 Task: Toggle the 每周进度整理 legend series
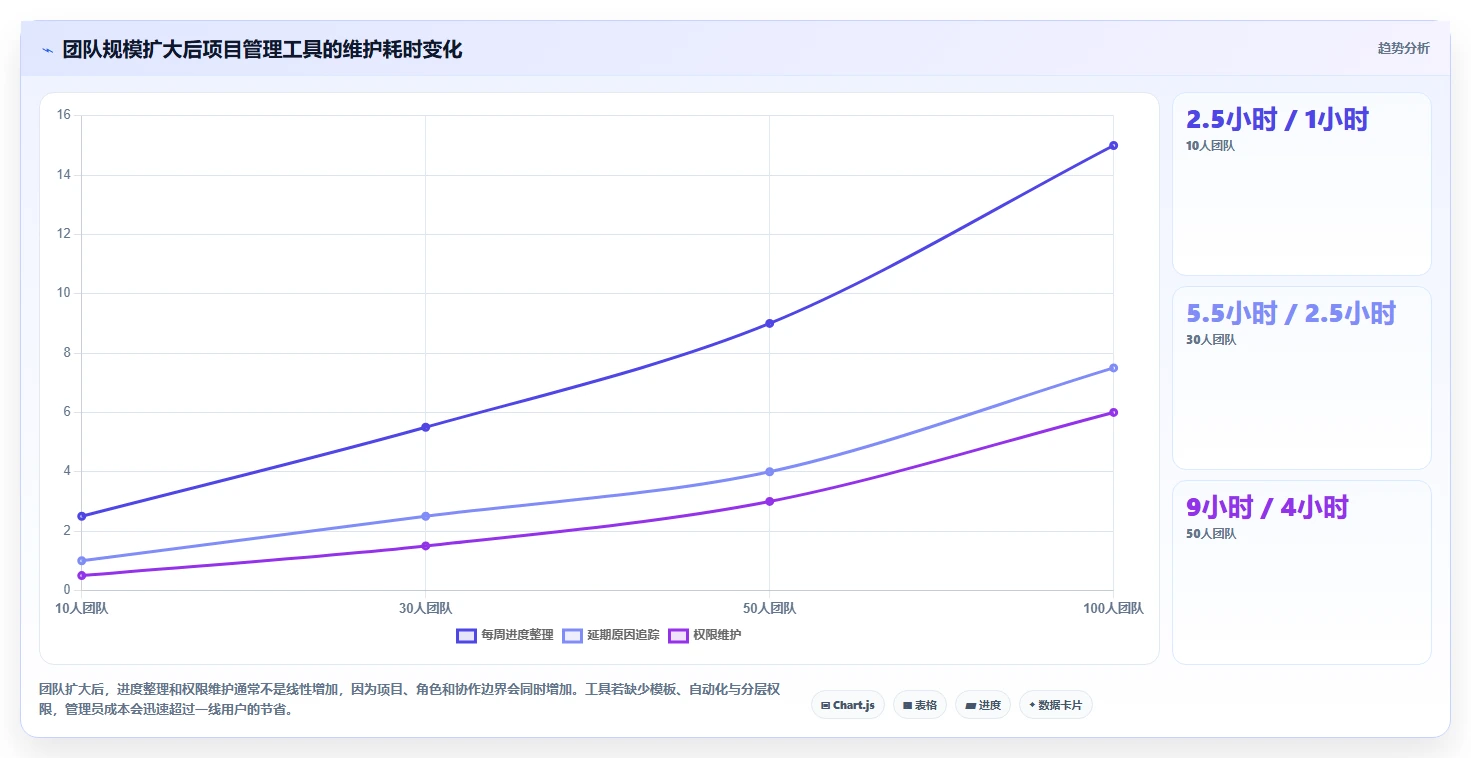coord(505,635)
